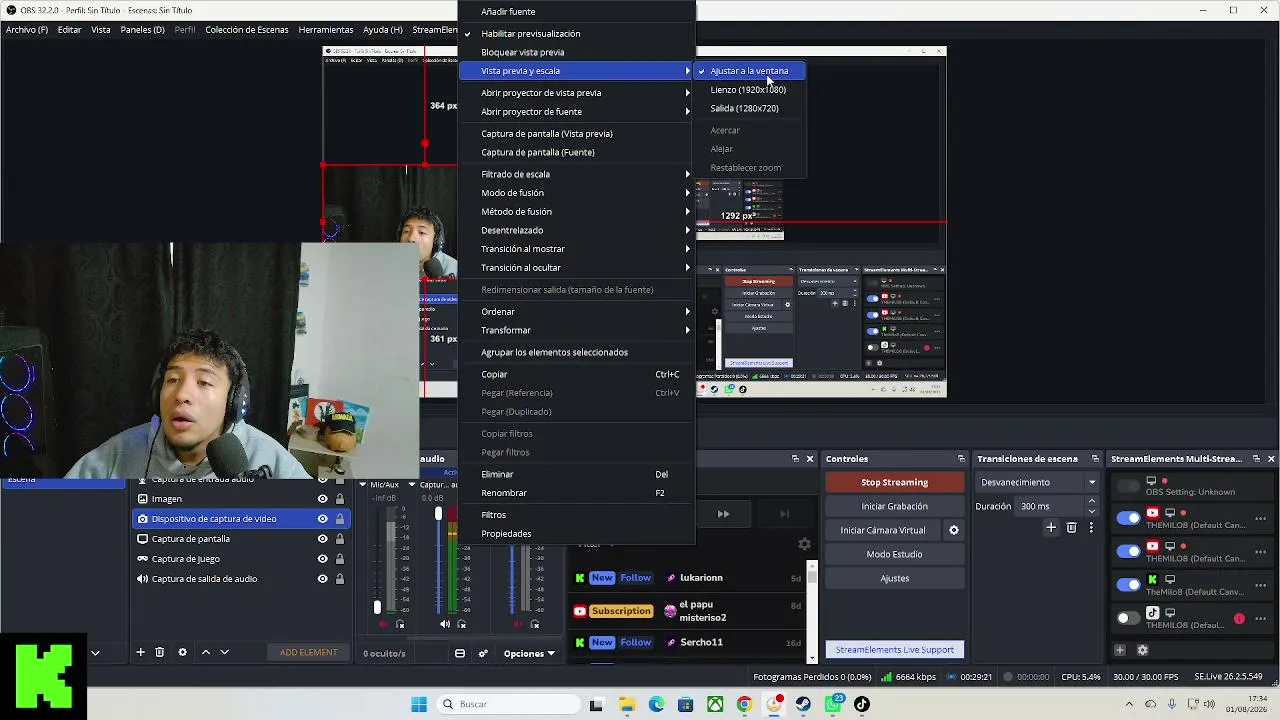Hide the Imagen source

(322, 499)
